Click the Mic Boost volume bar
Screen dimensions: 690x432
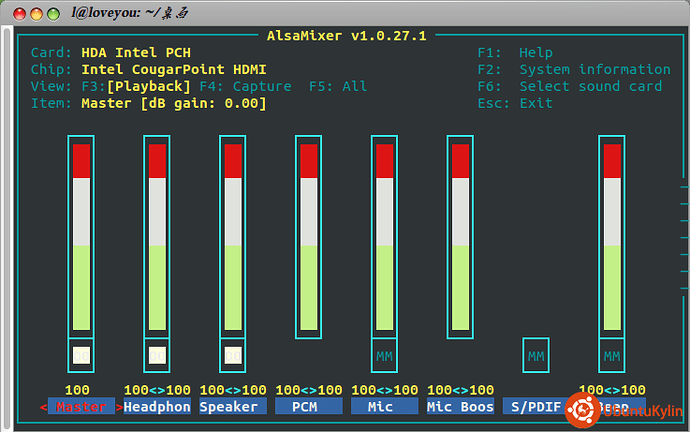point(460,237)
